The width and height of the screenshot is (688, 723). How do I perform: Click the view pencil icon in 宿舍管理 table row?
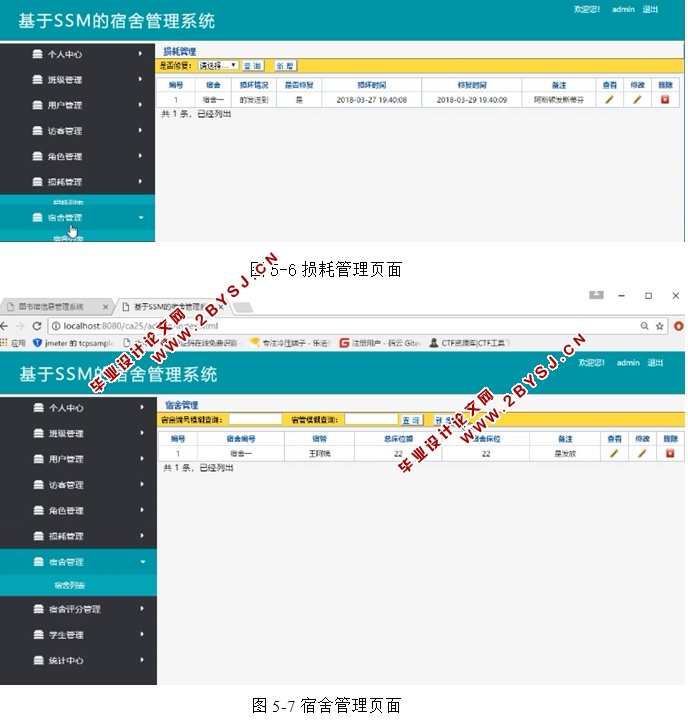(x=614, y=454)
